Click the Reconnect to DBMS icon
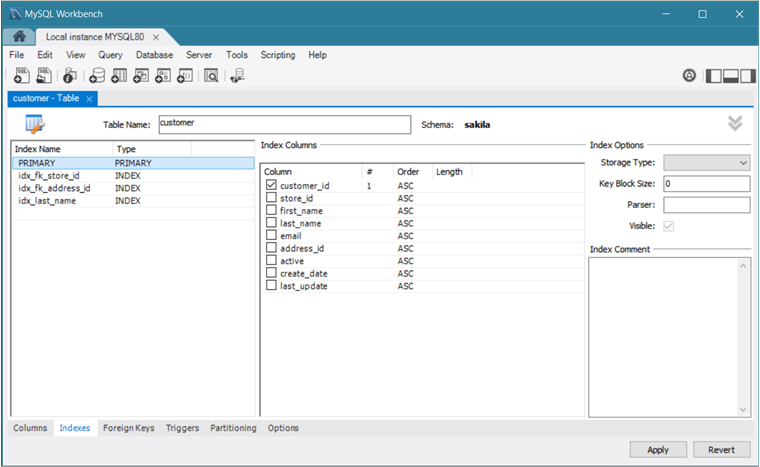This screenshot has width=760, height=467. coord(237,75)
